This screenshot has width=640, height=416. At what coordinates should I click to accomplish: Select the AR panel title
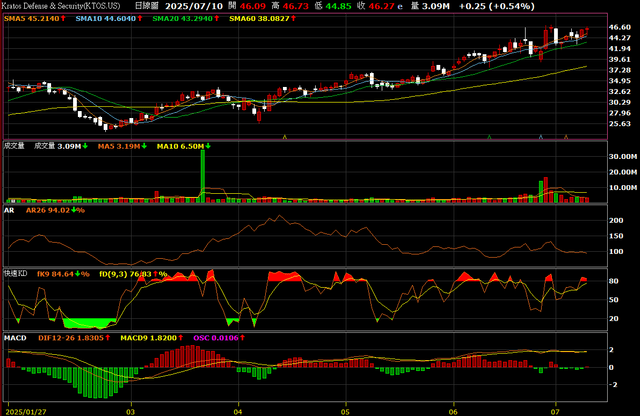(x=11, y=210)
